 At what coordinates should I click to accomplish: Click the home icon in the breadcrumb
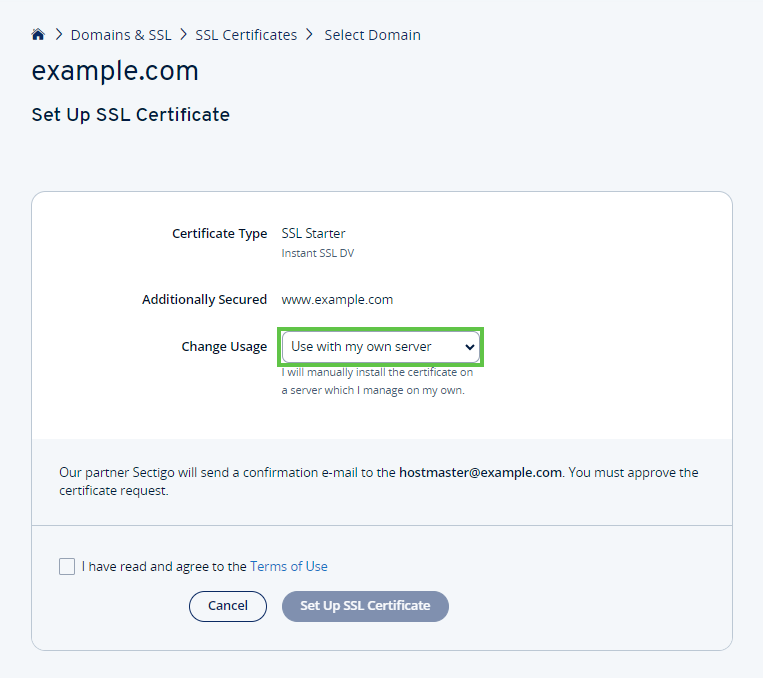[x=38, y=35]
